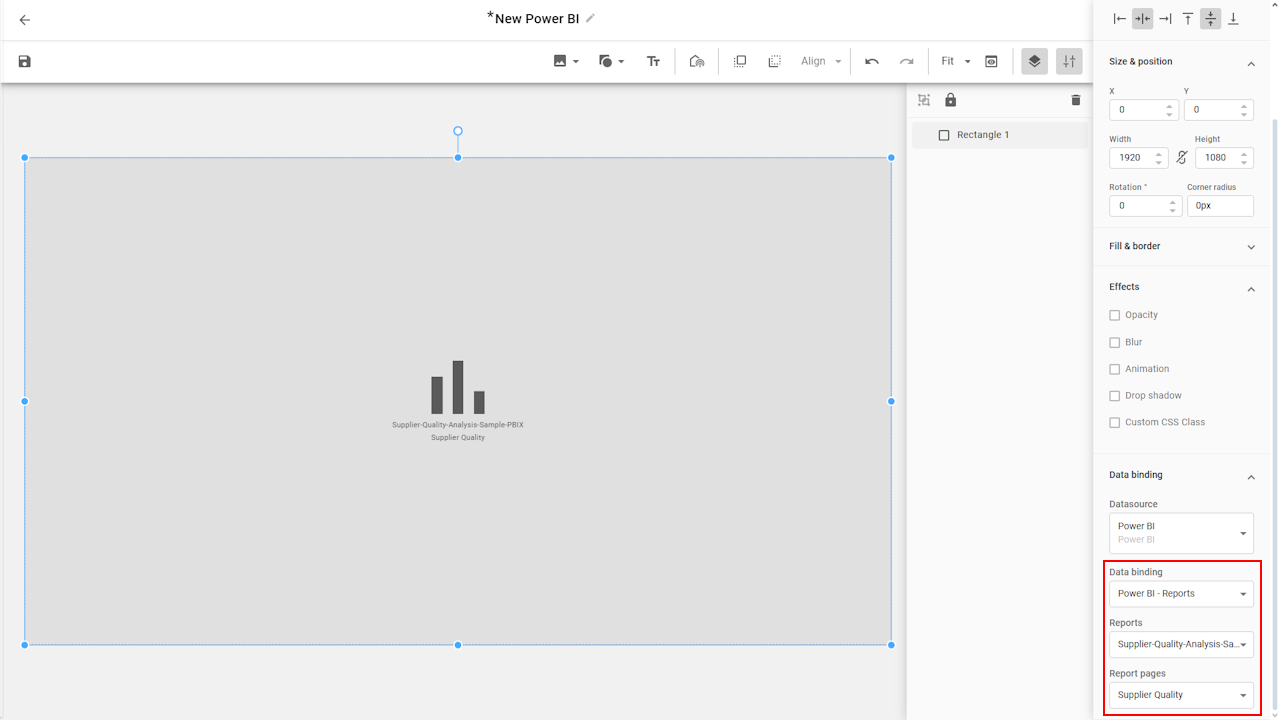Viewport: 1280px width, 720px height.
Task: Click the Corner radius input field
Action: point(1219,206)
